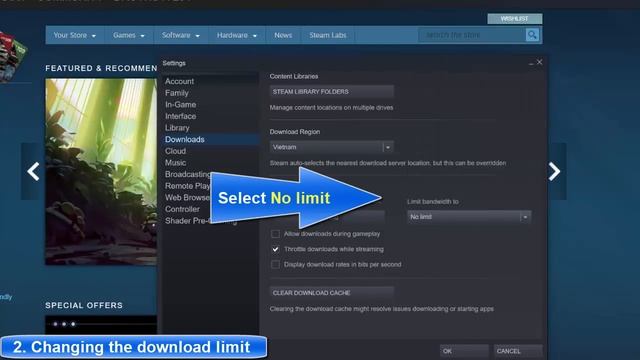Viewport: 640px width, 360px height.
Task: Open the Wishlist button
Action: tap(515, 19)
